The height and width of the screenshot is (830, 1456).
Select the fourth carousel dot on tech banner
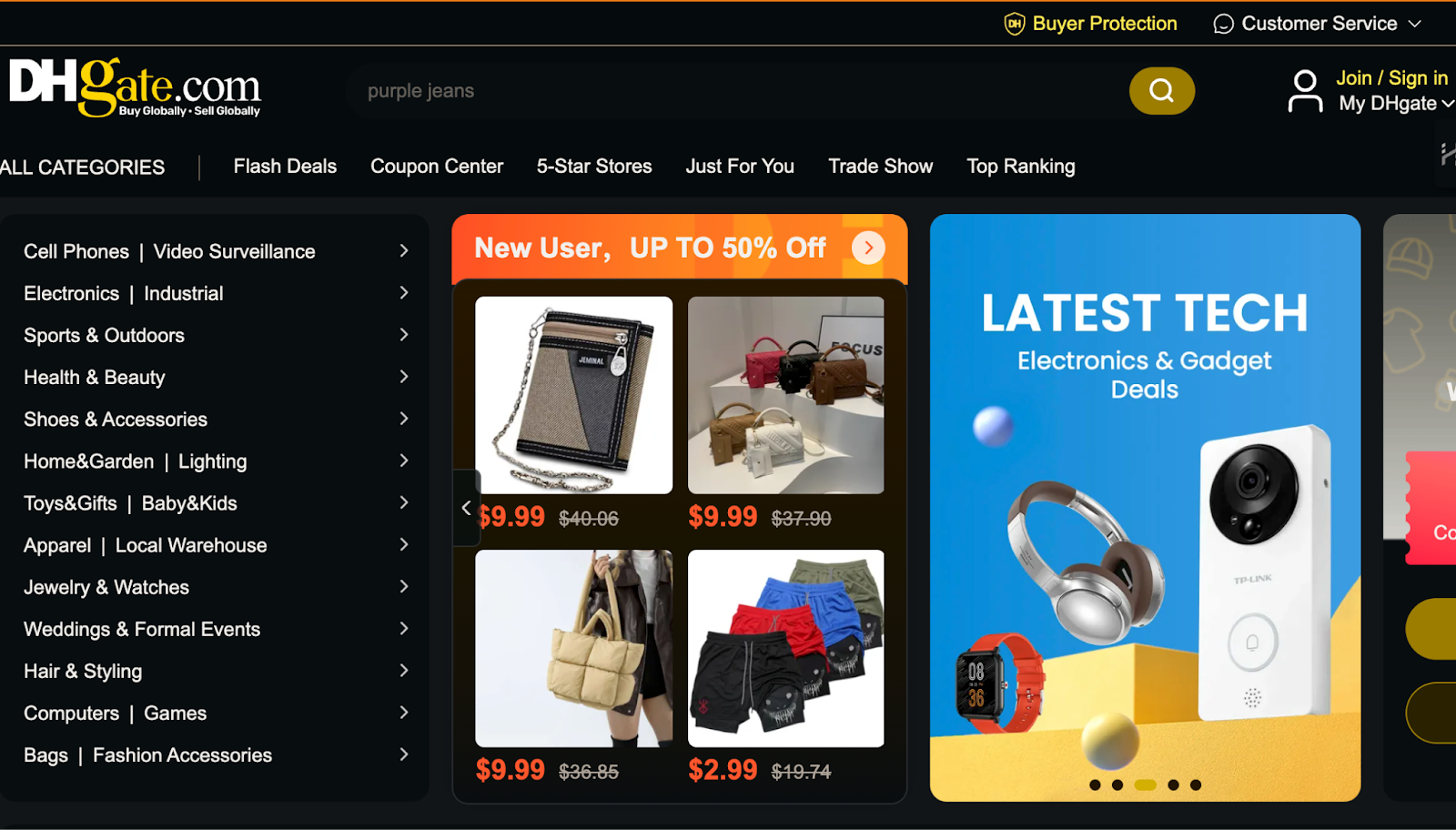click(1173, 784)
